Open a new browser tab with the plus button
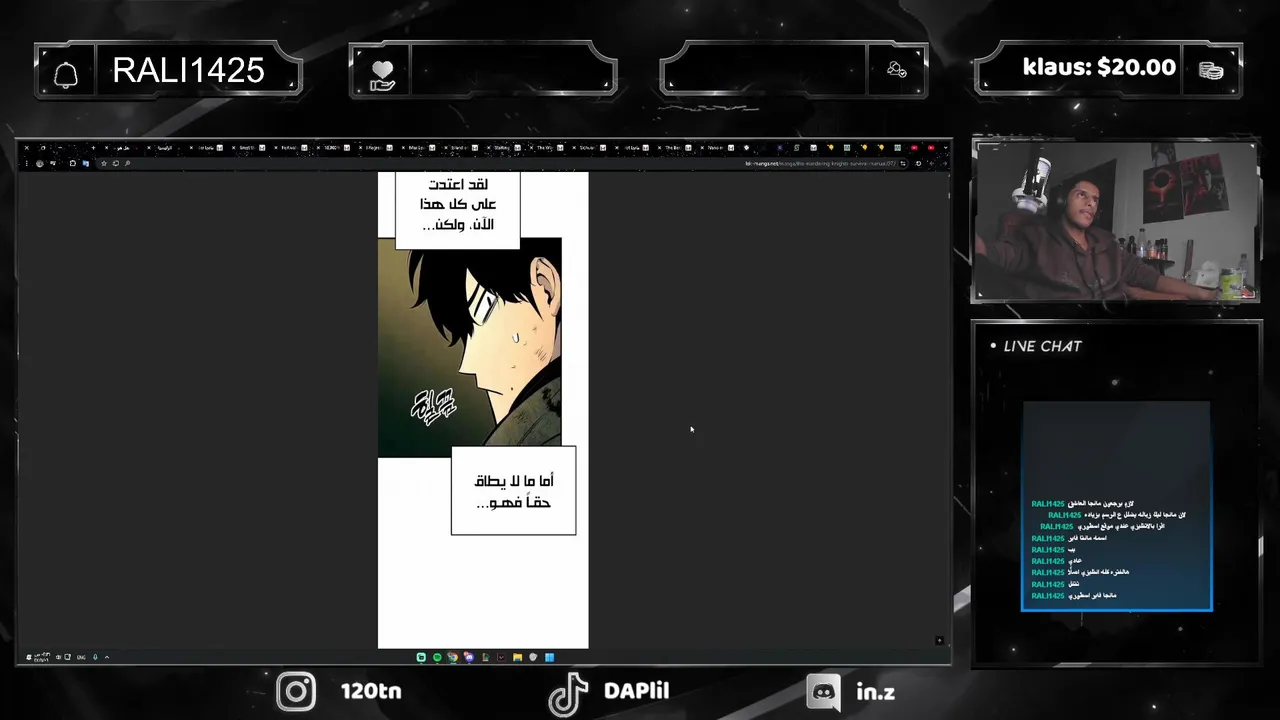1280x720 pixels. tap(93, 147)
